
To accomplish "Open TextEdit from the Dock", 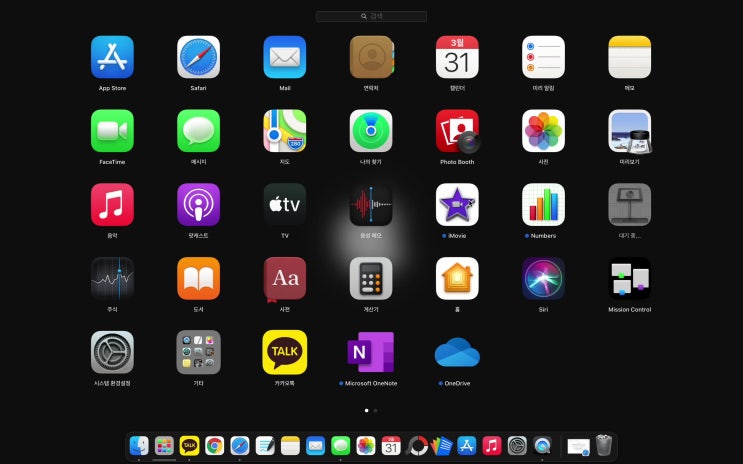I will pyautogui.click(x=265, y=446).
